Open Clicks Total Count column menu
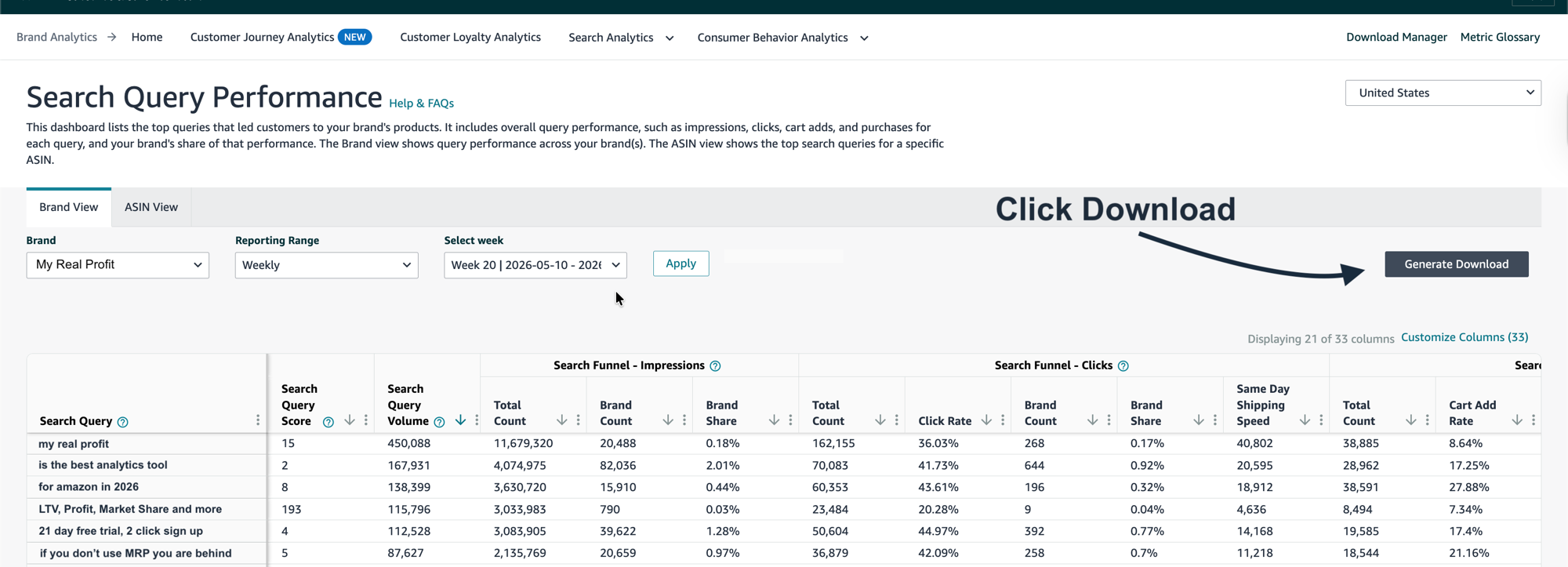The image size is (1568, 567). 897,420
